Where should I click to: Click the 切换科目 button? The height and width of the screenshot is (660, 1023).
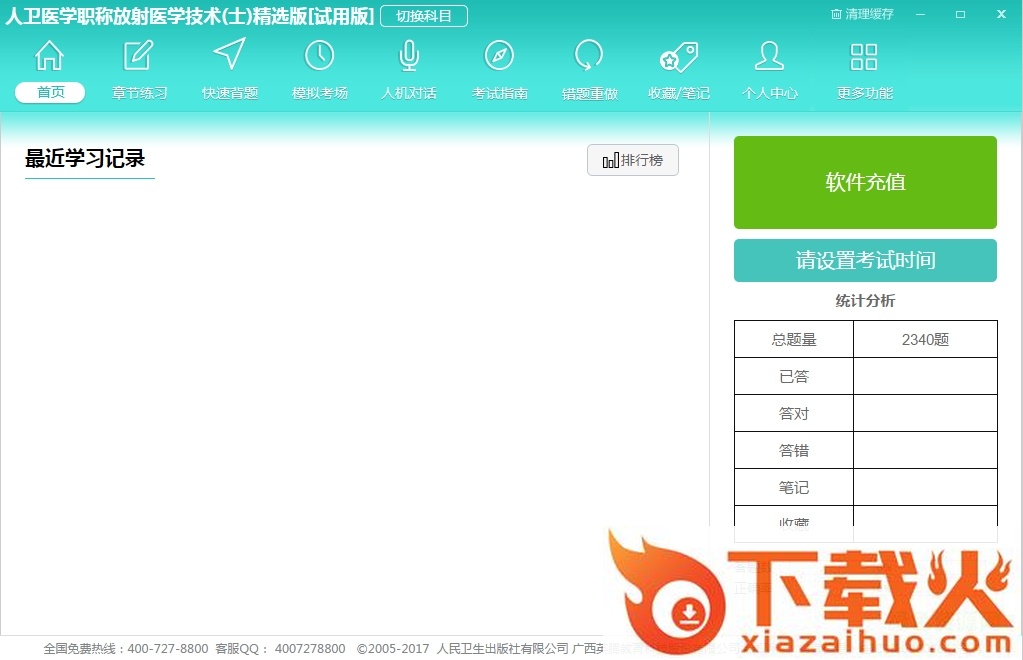pos(424,16)
